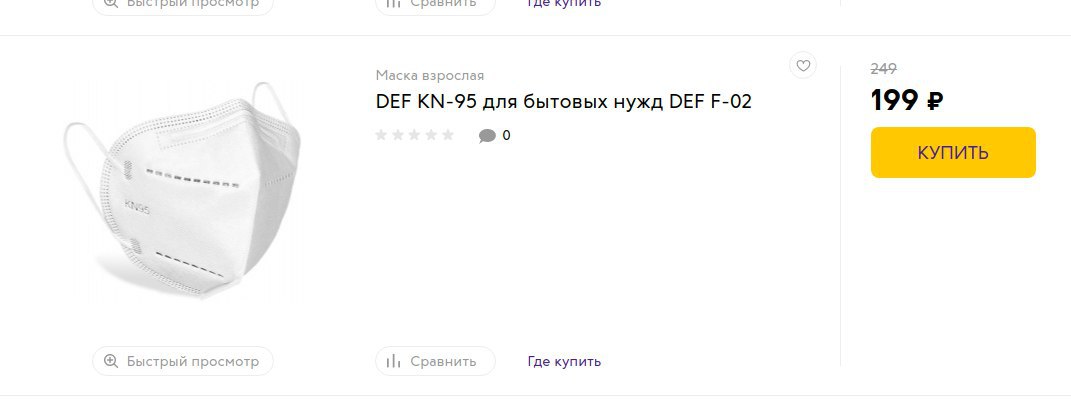
Task: Click the 199 ₽ price of the mask
Action: [x=907, y=101]
